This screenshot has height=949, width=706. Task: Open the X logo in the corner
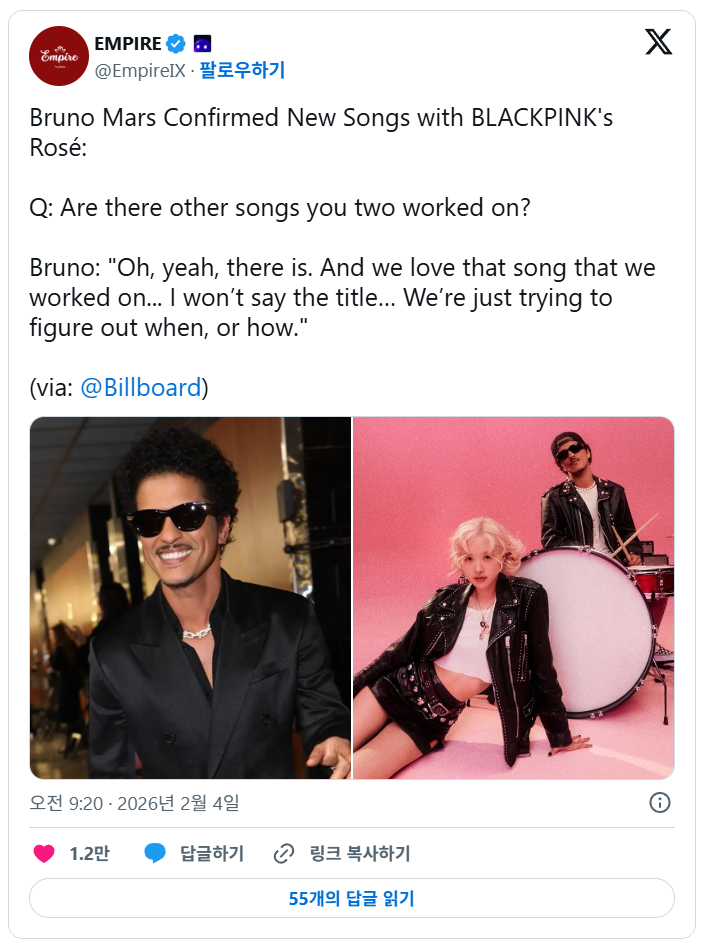(x=658, y=42)
